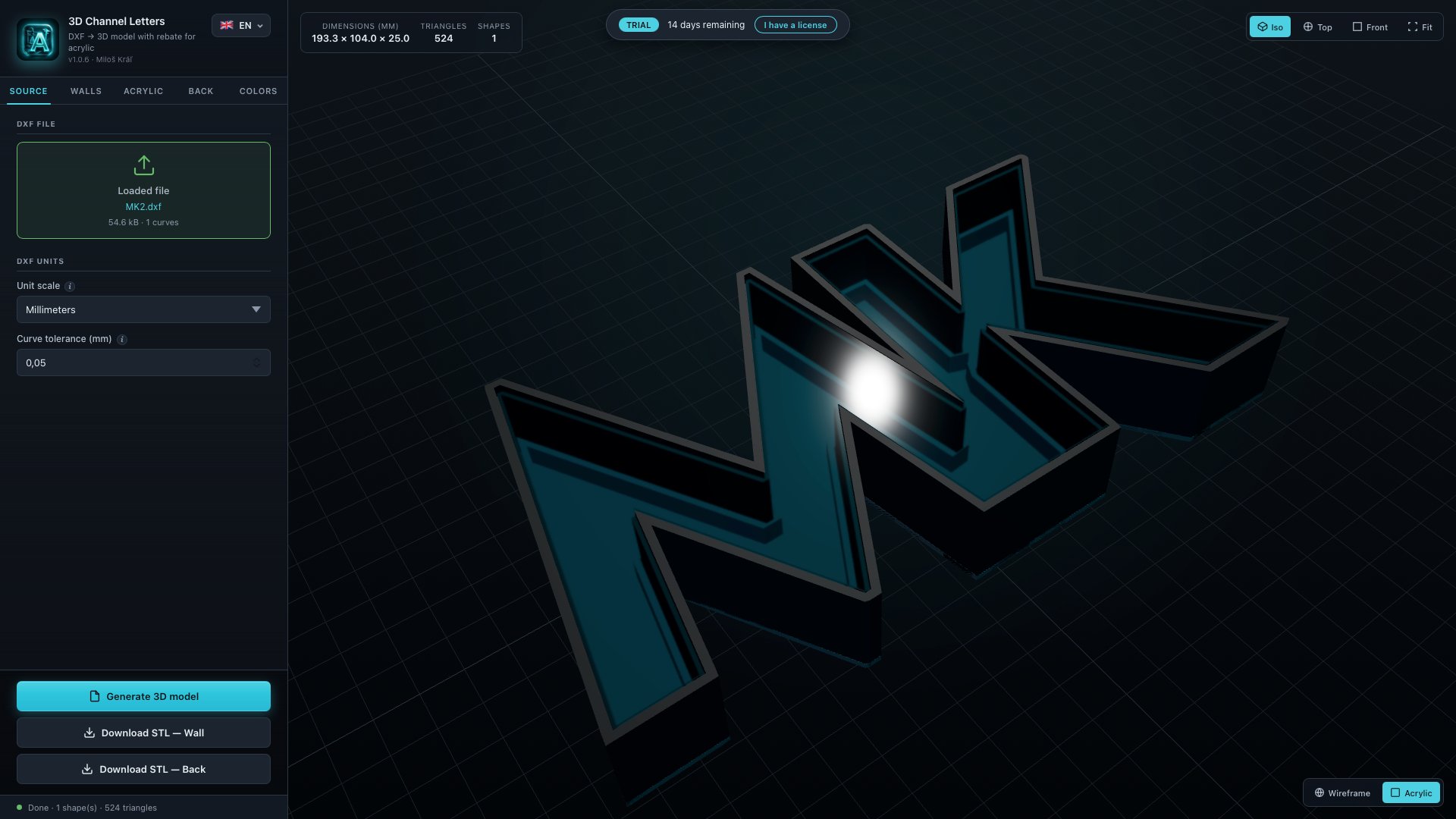Click the 3D Channel Letters app logo
The image size is (1456, 819).
tap(38, 39)
